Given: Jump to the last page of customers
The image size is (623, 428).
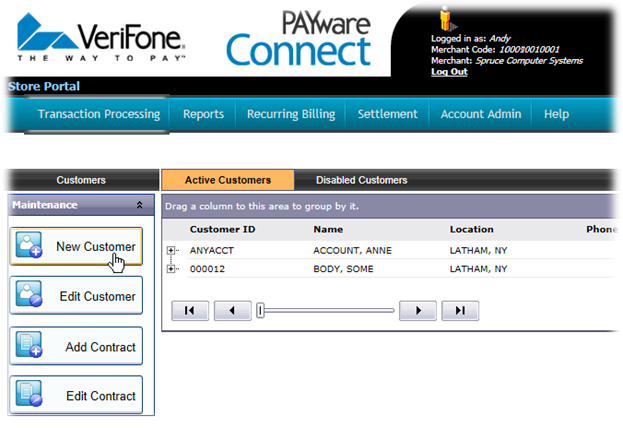Looking at the screenshot, I should coord(460,310).
